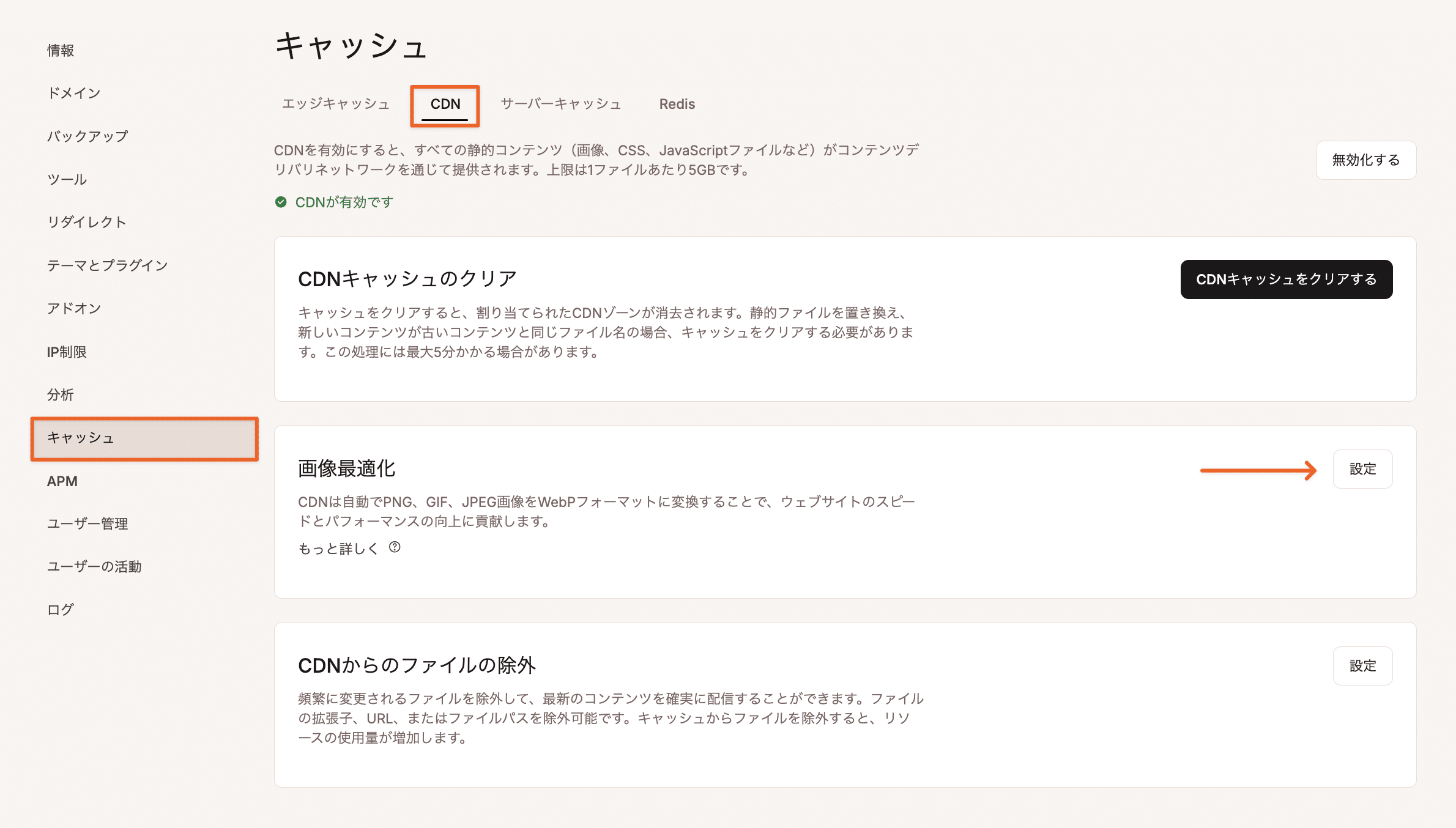Click the もっと詳しく link

[338, 547]
